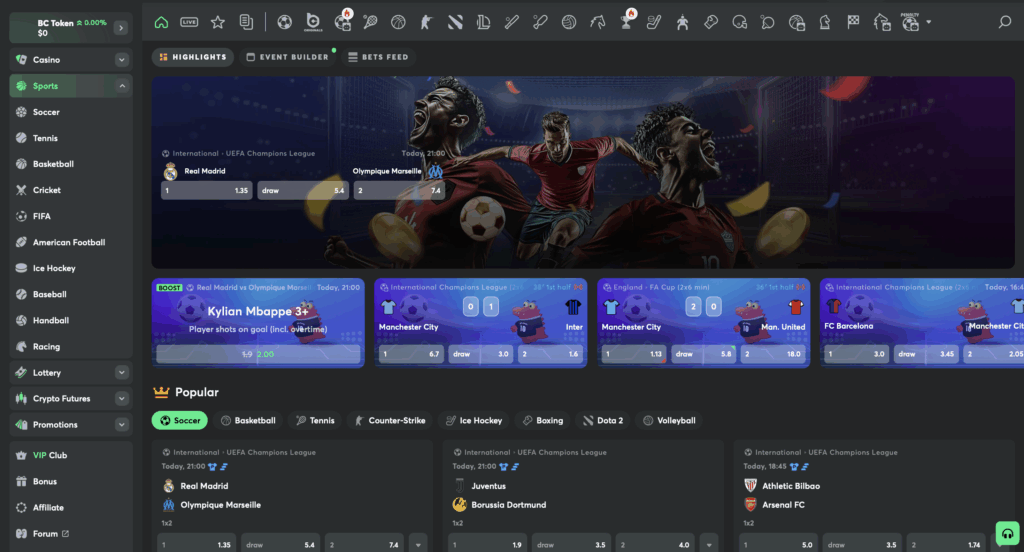The image size is (1024, 552).
Task: Switch to the Bets Feed tab
Action: coord(378,57)
